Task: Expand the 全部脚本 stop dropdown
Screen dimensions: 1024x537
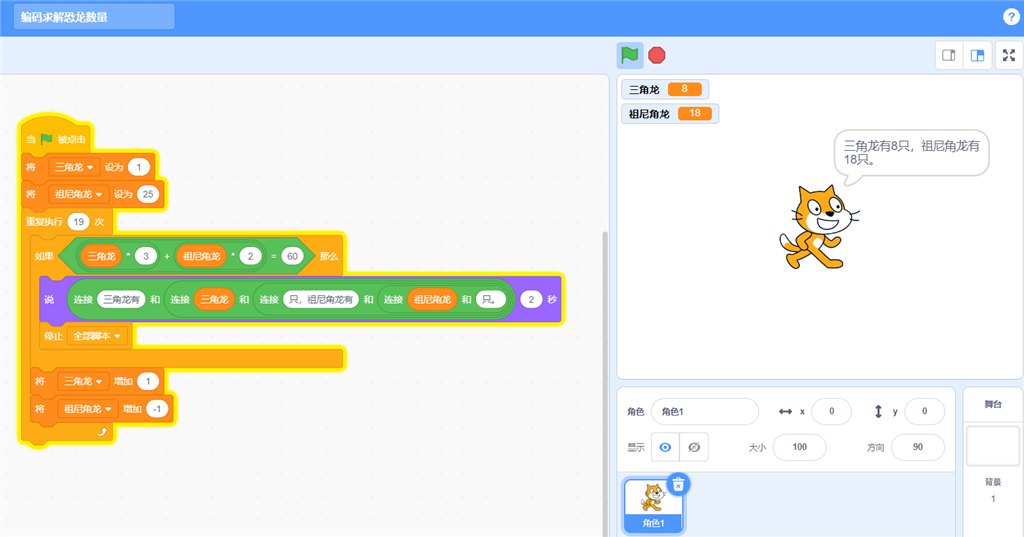Action: tap(97, 336)
